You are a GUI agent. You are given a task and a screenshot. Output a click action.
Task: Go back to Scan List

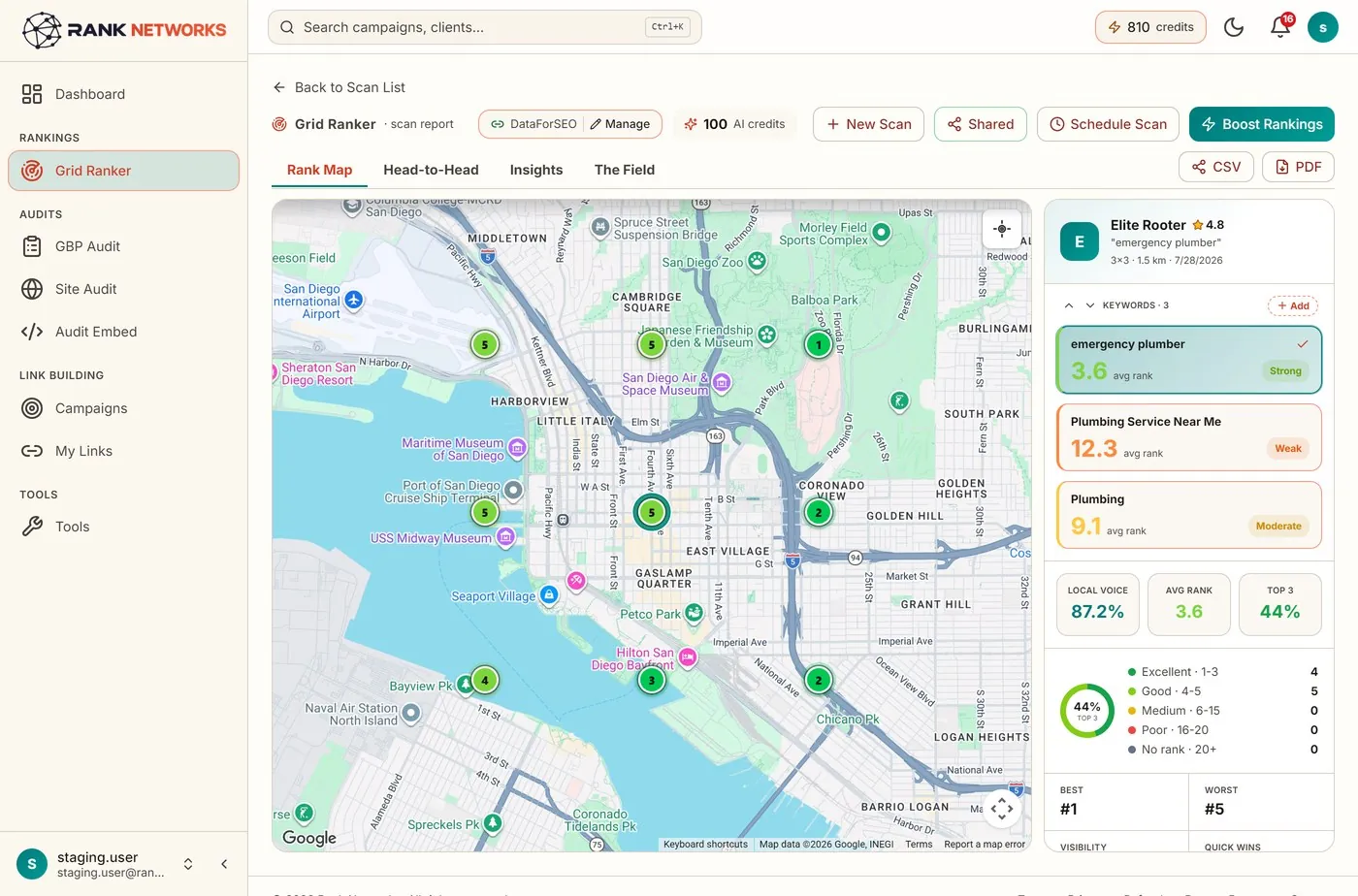pyautogui.click(x=339, y=87)
